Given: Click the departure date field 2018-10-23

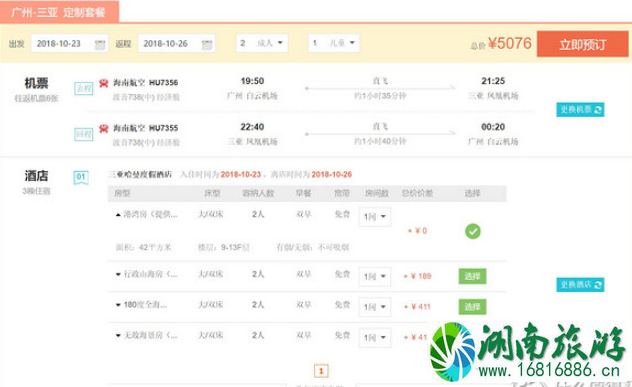Looking at the screenshot, I should pos(69,44).
